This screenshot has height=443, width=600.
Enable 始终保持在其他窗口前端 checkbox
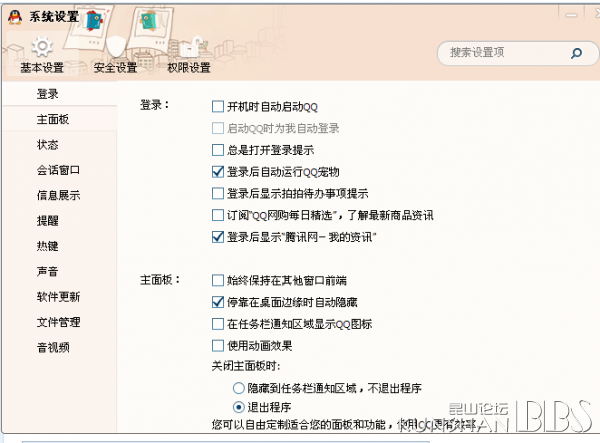[x=218, y=280]
